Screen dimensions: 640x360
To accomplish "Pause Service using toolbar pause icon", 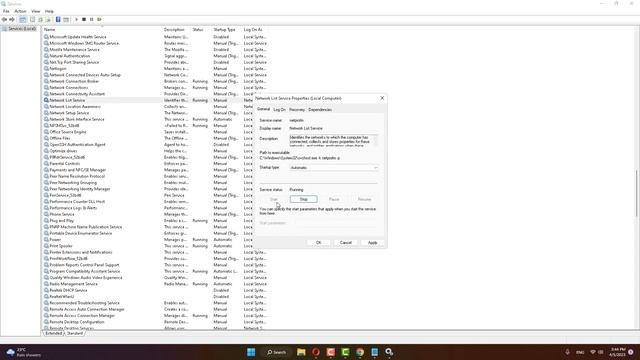I will 91,20.
